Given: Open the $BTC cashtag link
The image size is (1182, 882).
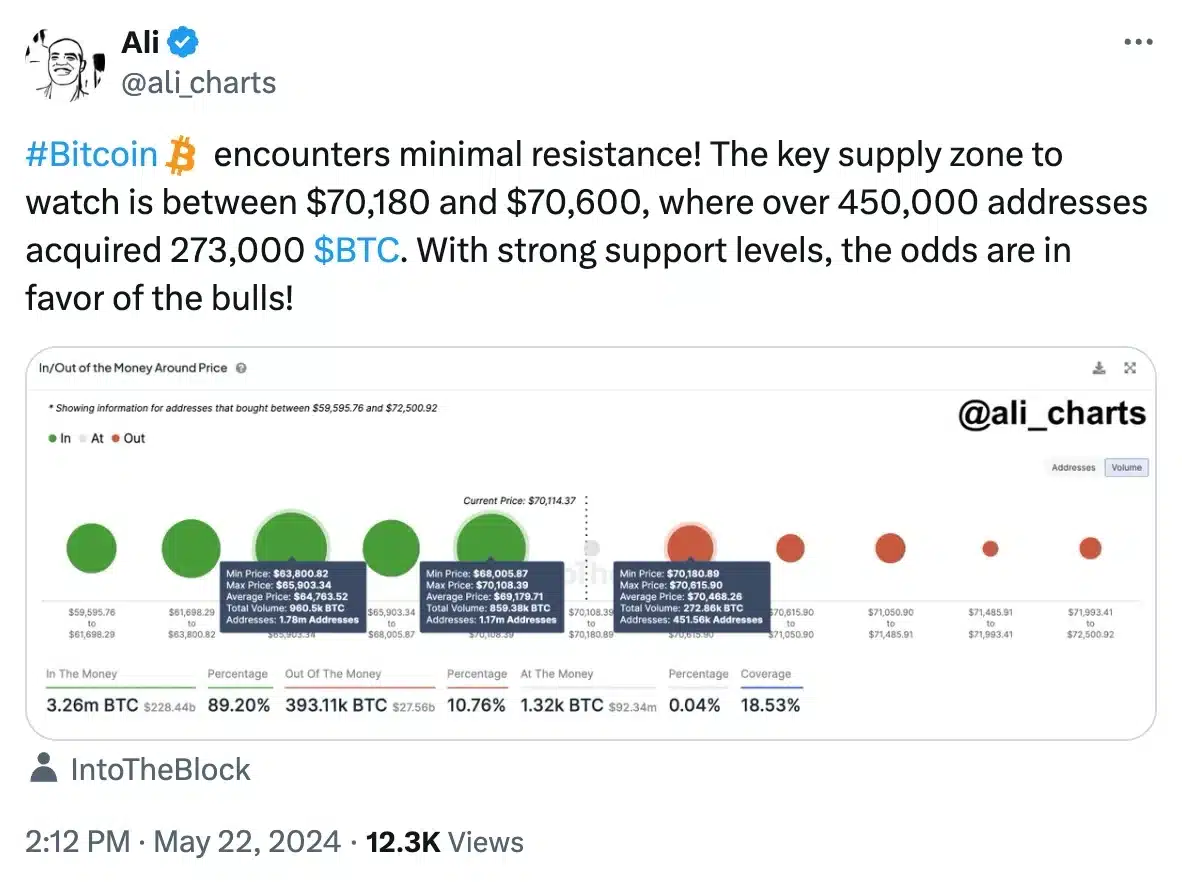Looking at the screenshot, I should 356,250.
